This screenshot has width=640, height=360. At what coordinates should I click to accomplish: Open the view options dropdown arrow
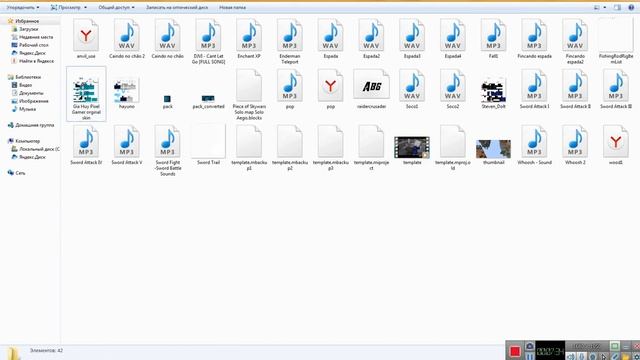[x=605, y=7]
